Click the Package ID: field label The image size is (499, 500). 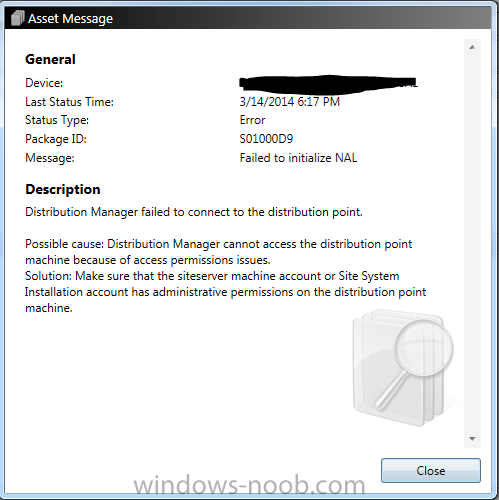point(56,139)
